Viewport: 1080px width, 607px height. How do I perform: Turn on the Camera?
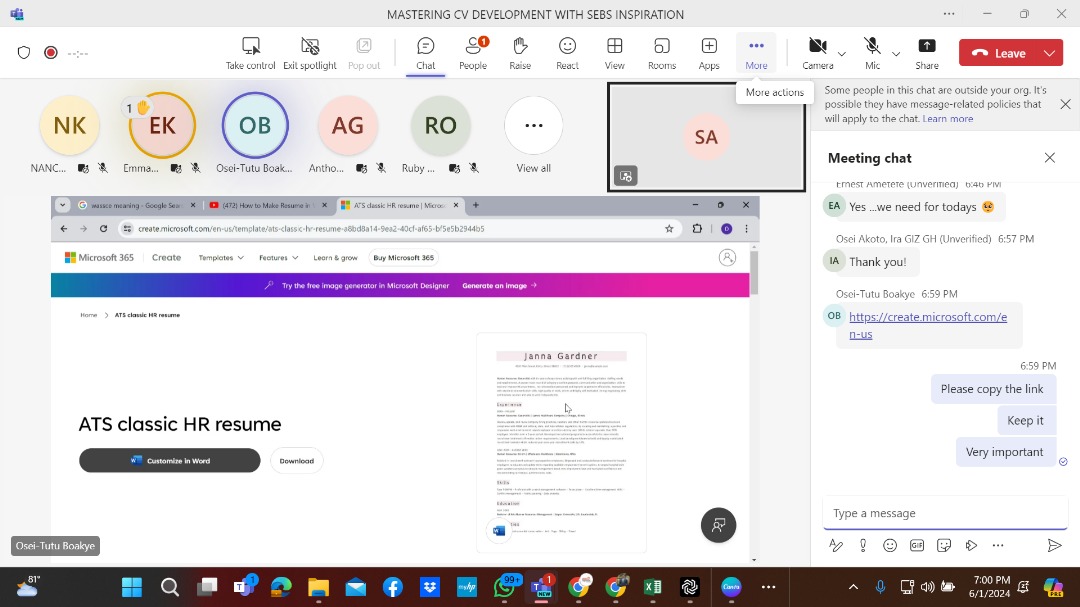[x=817, y=47]
